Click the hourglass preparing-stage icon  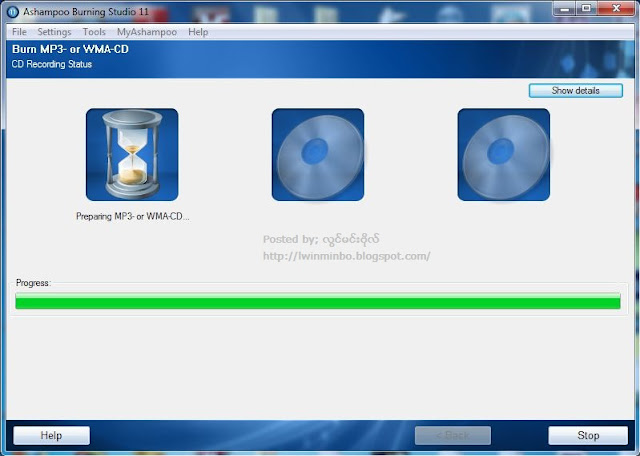(132, 154)
